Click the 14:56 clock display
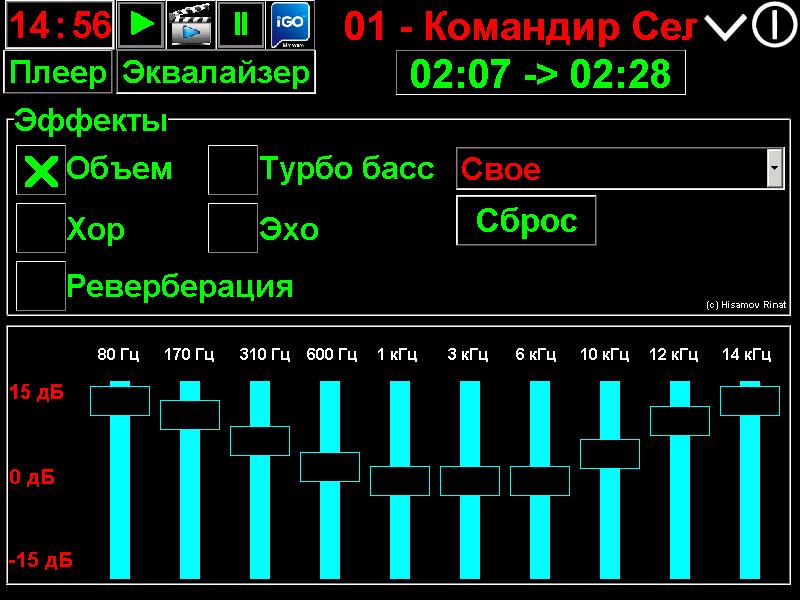Viewport: 800px width, 600px height. 60,24
